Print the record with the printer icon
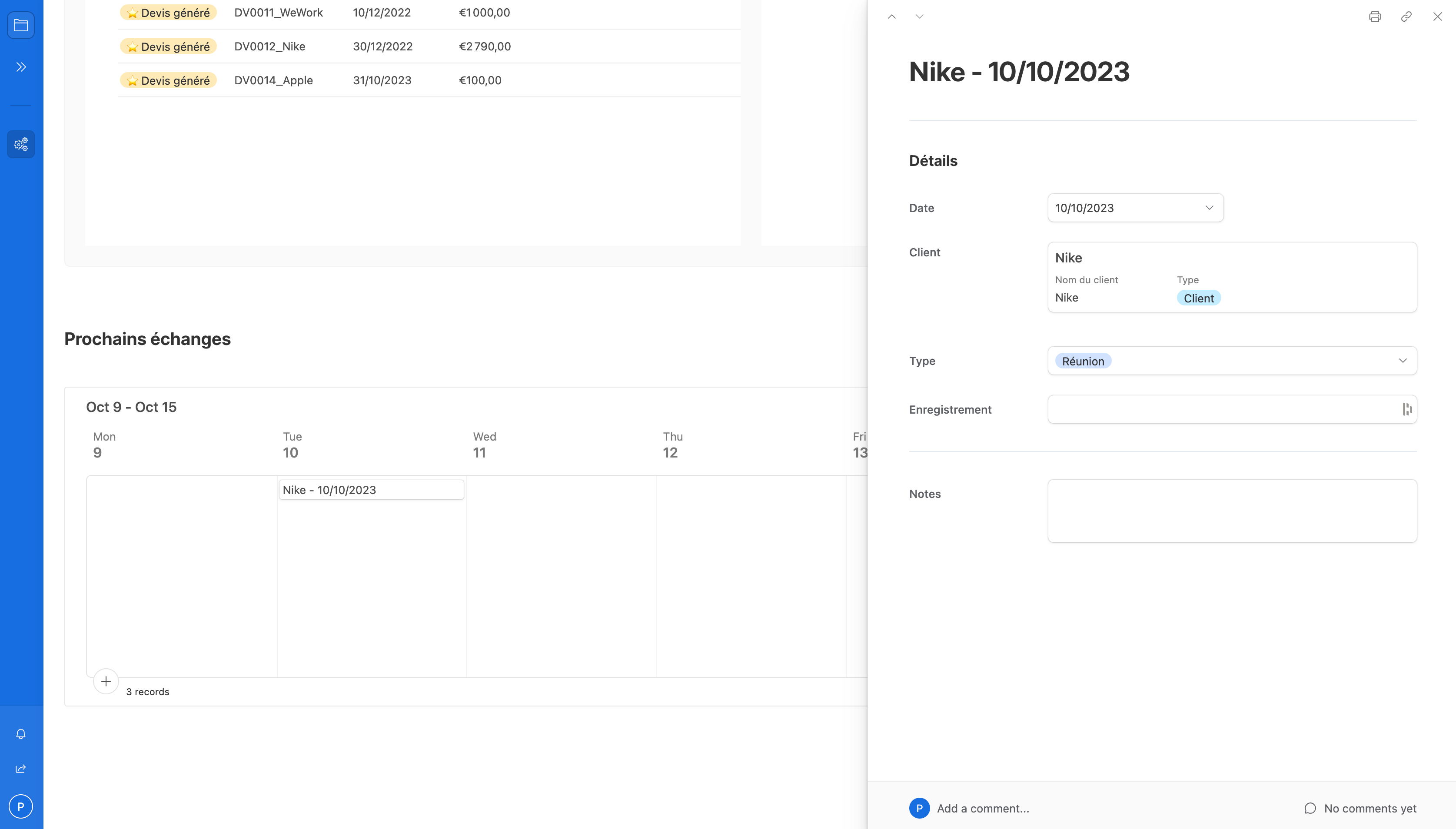The image size is (1456, 829). 1375,17
